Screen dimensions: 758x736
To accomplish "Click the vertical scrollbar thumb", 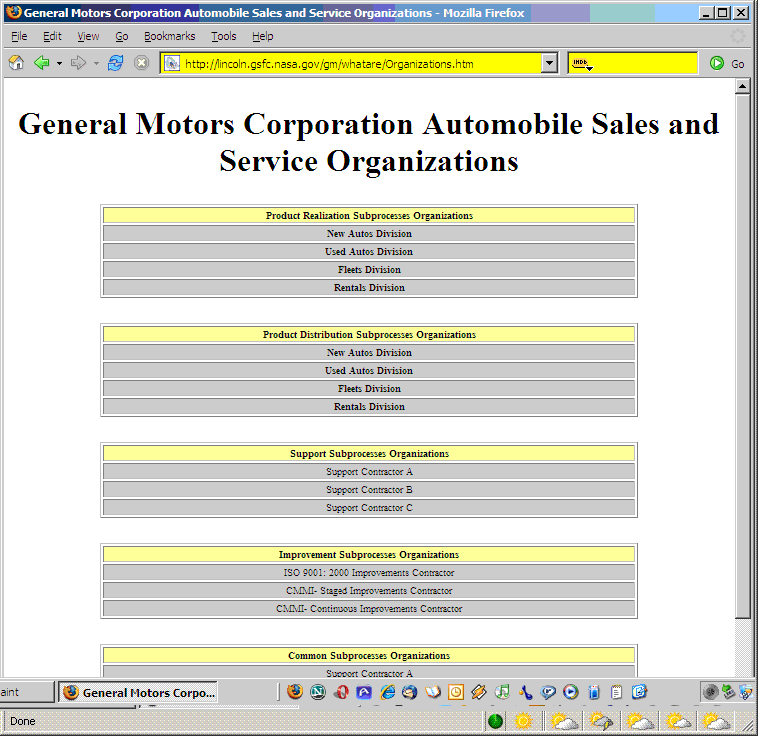I will tap(742, 356).
